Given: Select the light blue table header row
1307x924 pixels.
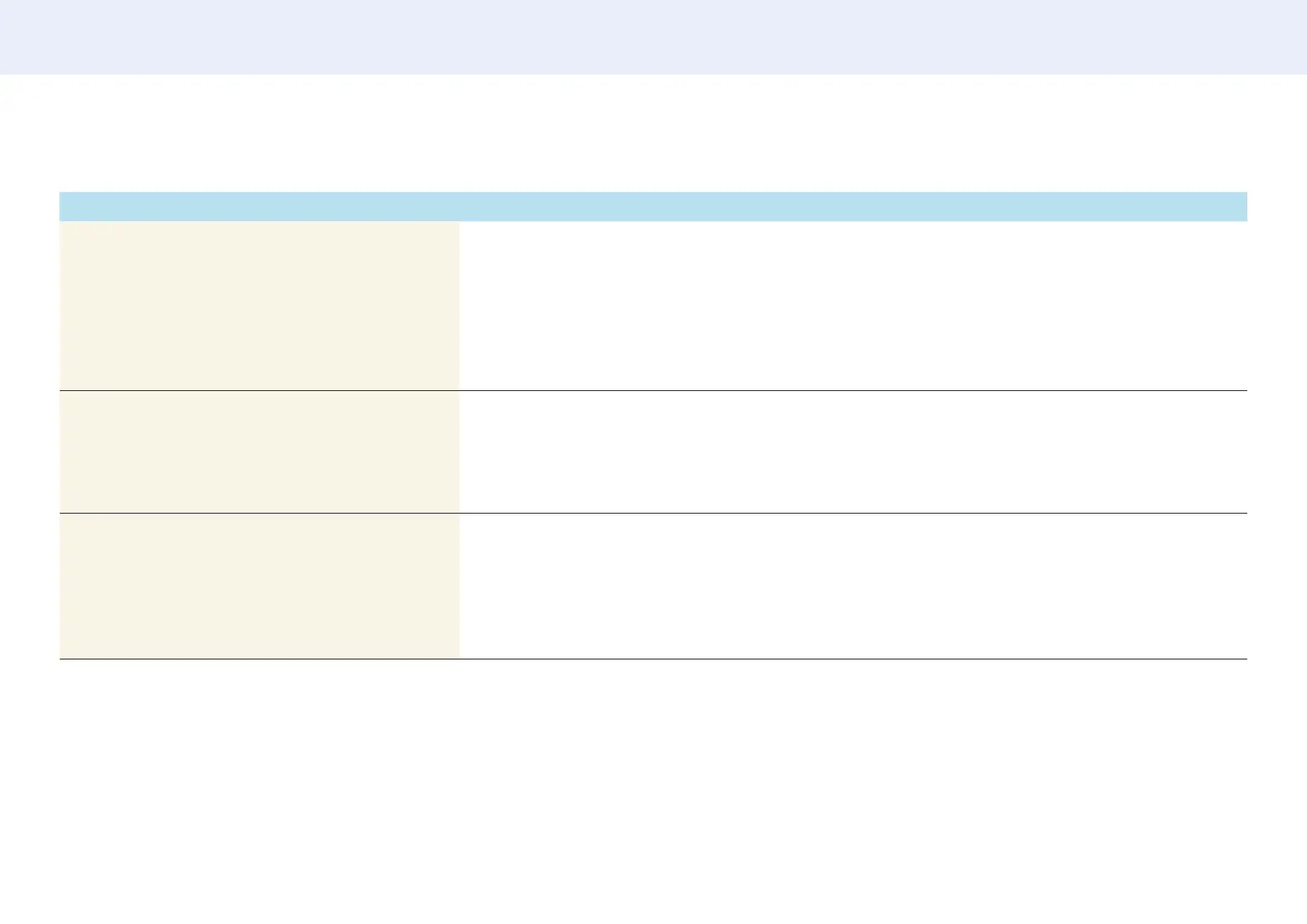Looking at the screenshot, I should (653, 206).
